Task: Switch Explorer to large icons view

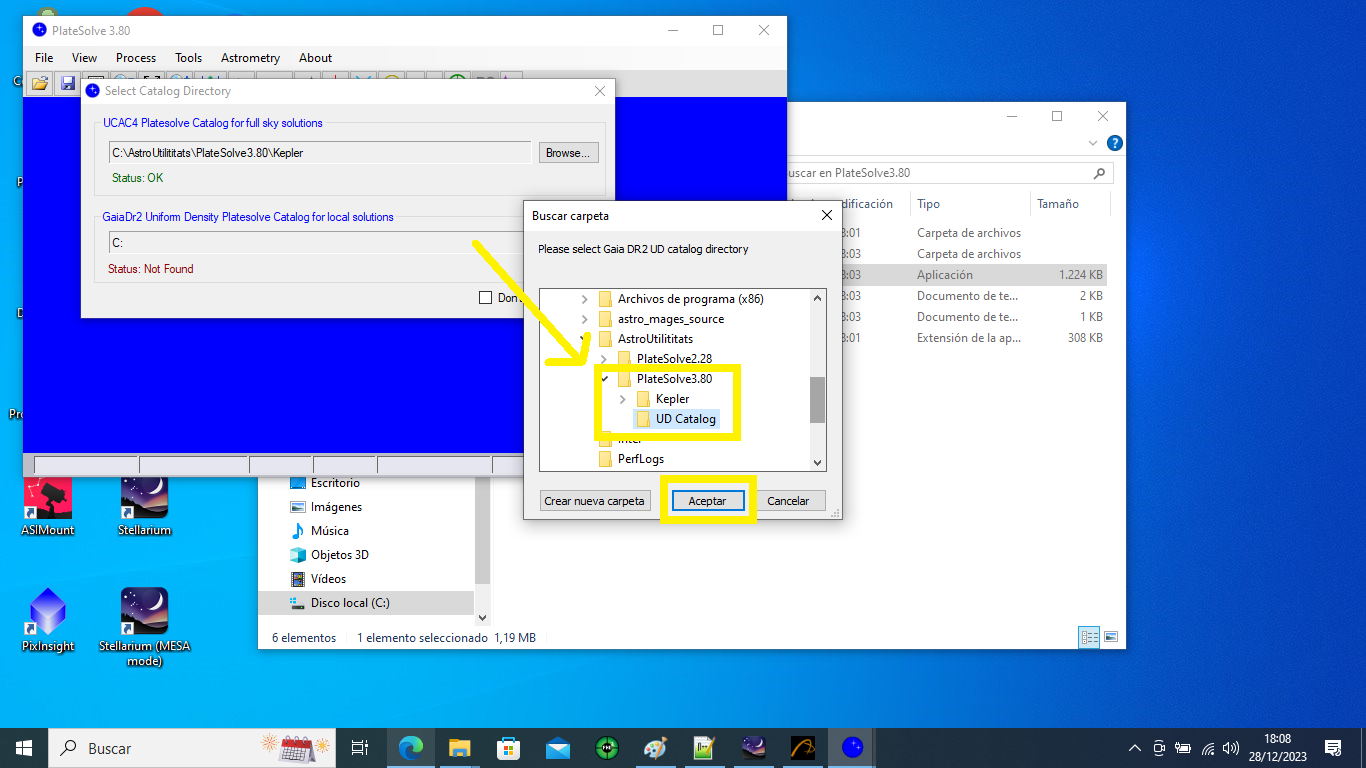Action: tap(1110, 637)
